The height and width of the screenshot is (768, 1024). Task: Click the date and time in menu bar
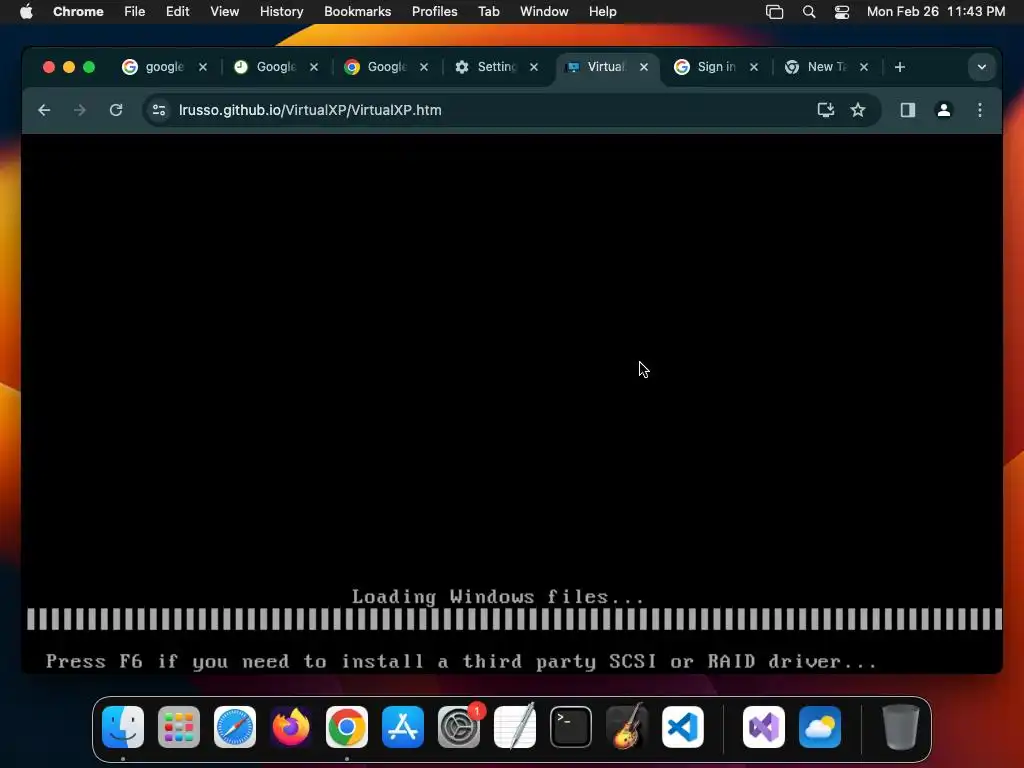(936, 12)
